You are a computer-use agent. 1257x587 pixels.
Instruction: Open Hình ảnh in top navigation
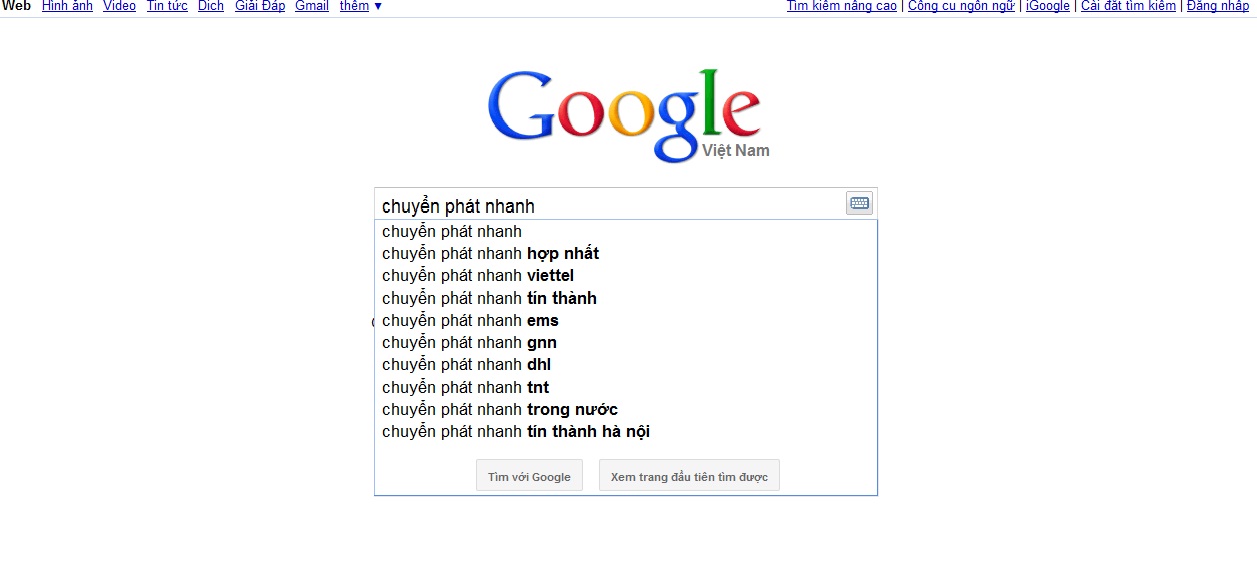click(67, 6)
